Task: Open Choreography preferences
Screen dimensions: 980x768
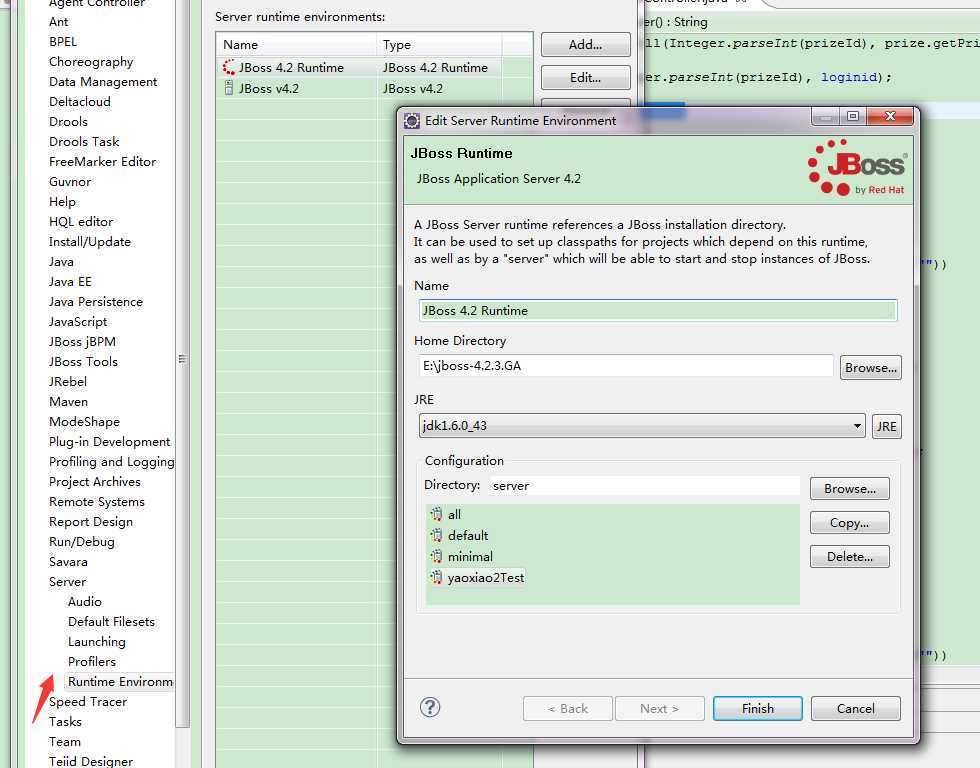Action: pos(91,61)
